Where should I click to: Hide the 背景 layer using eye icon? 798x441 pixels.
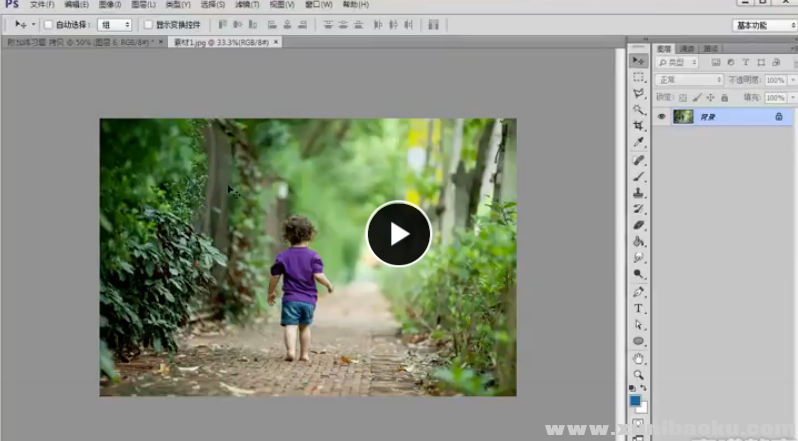point(661,117)
